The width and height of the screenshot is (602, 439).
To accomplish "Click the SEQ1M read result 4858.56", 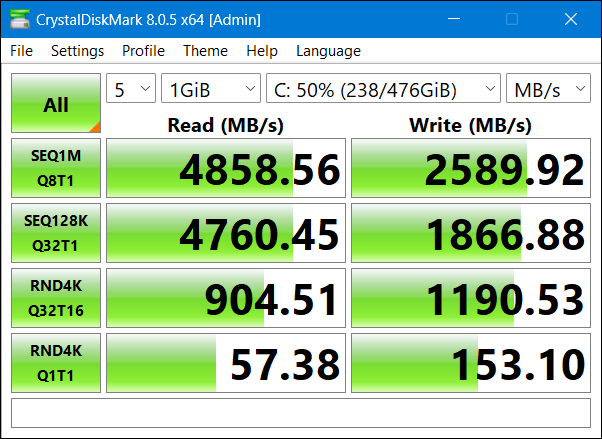I will click(x=226, y=168).
